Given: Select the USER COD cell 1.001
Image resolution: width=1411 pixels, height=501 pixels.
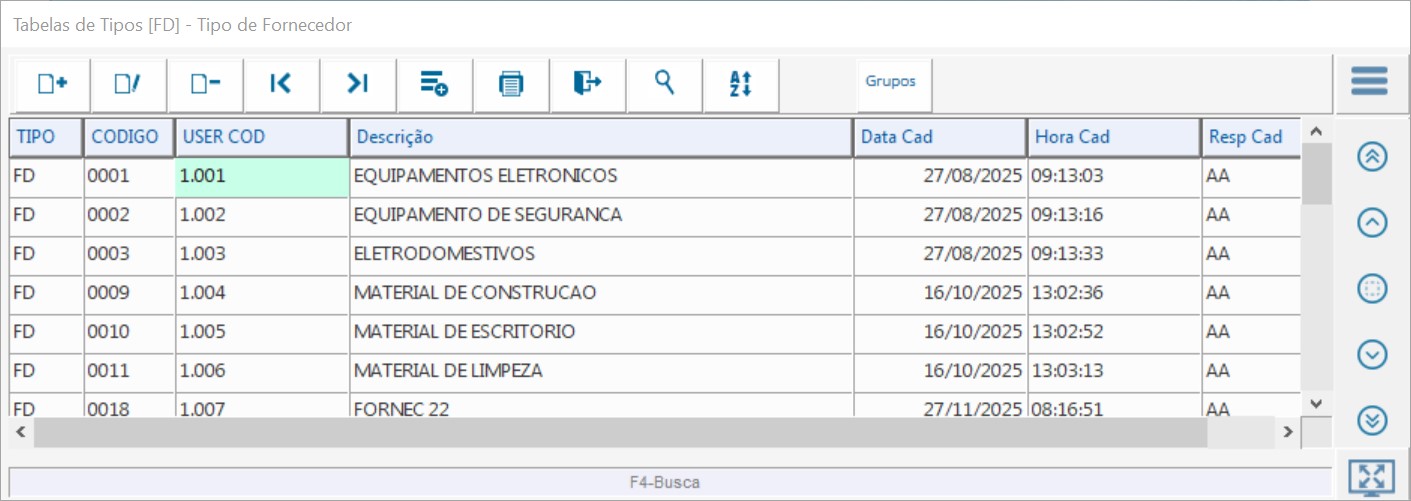Looking at the screenshot, I should (262, 176).
